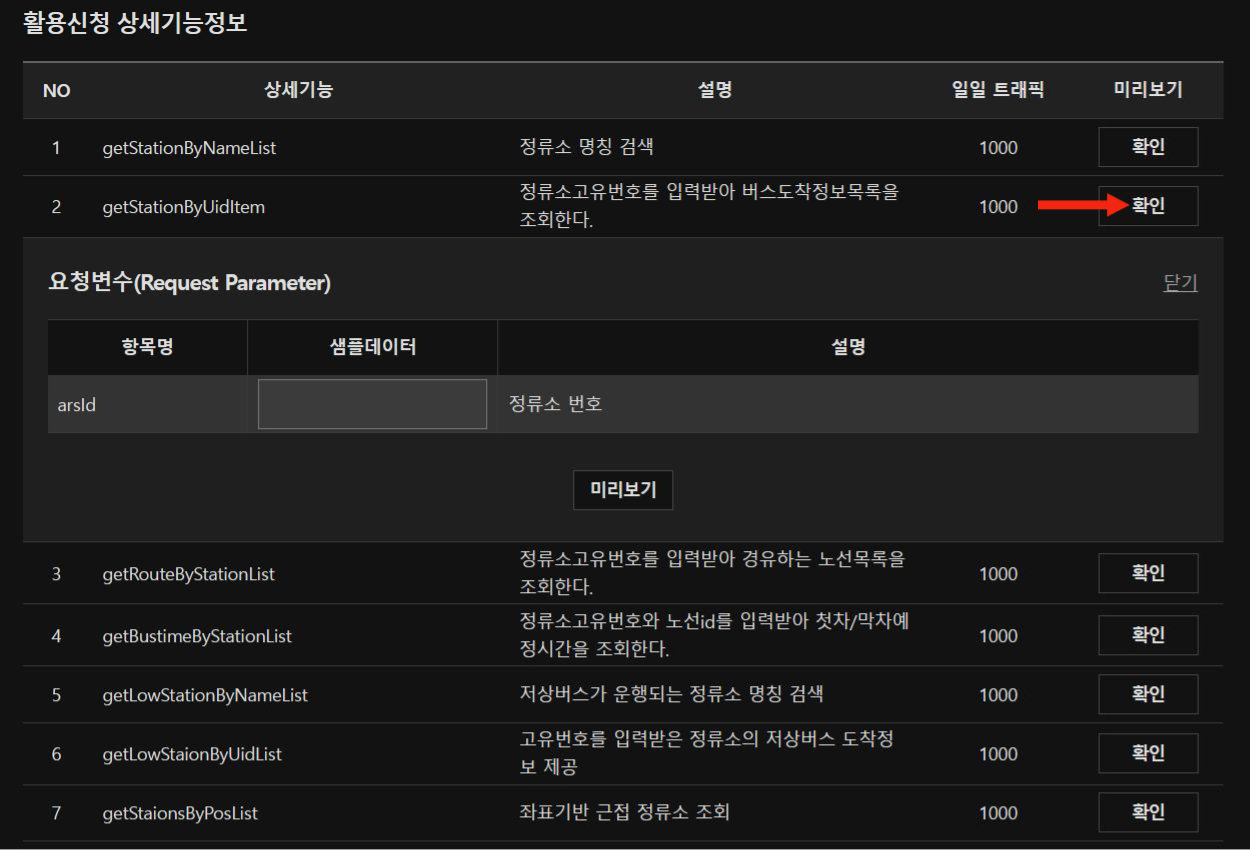Collapse getStationByUidItem preview via its 확인 button
This screenshot has width=1250, height=850.
tap(1148, 206)
